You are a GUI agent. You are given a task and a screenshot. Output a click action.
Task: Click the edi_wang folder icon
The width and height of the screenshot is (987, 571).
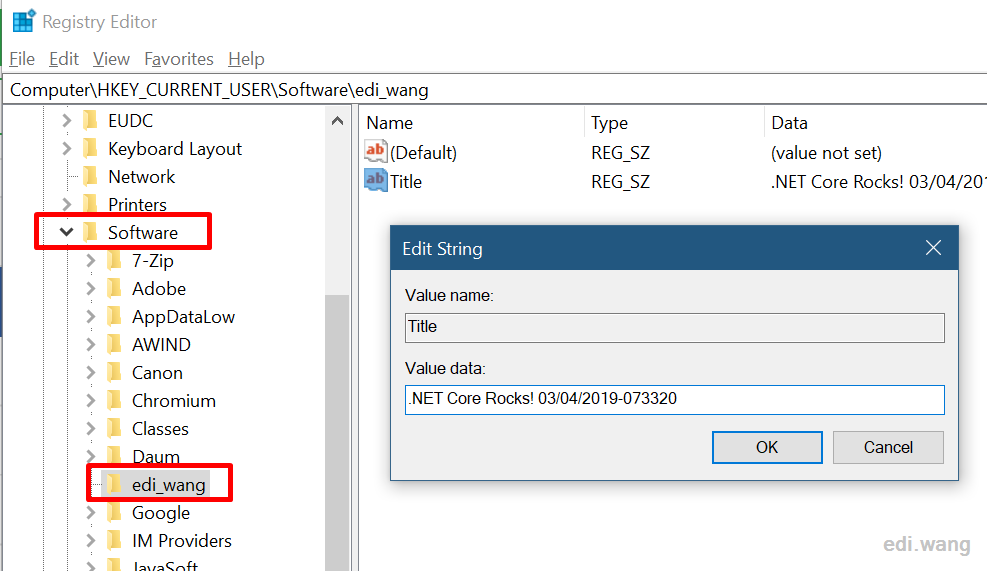(115, 484)
